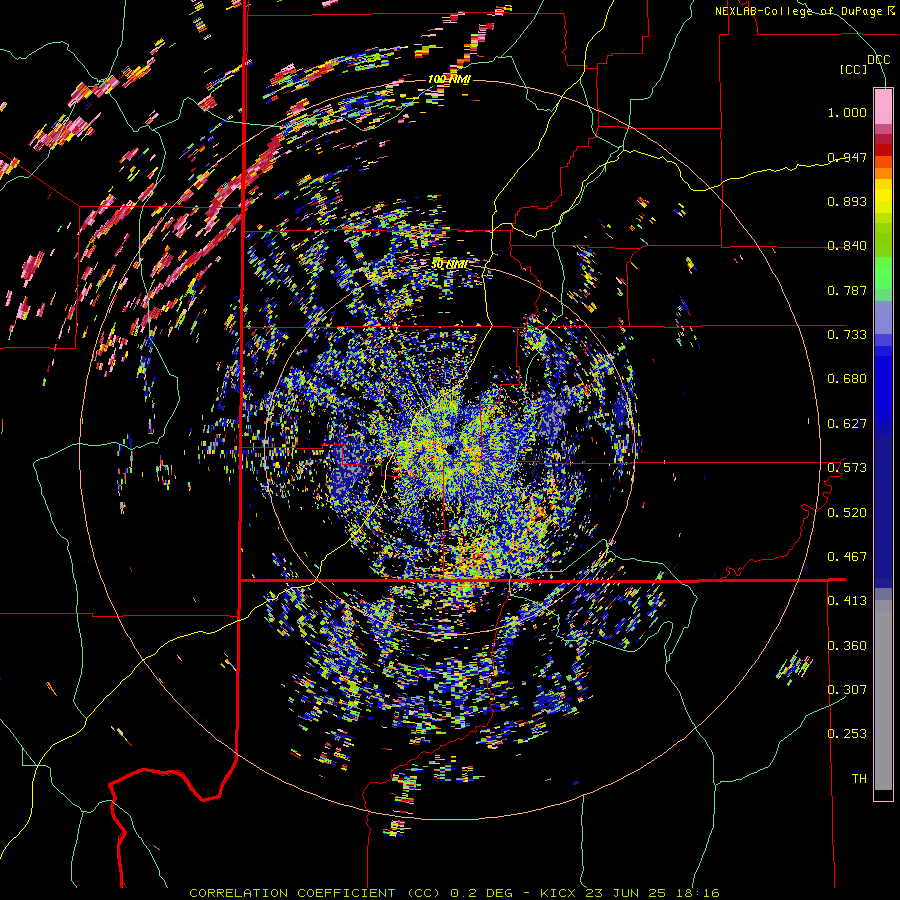The image size is (900, 900).
Task: Click the 0.2 DEG elevation text
Action: coord(480,893)
